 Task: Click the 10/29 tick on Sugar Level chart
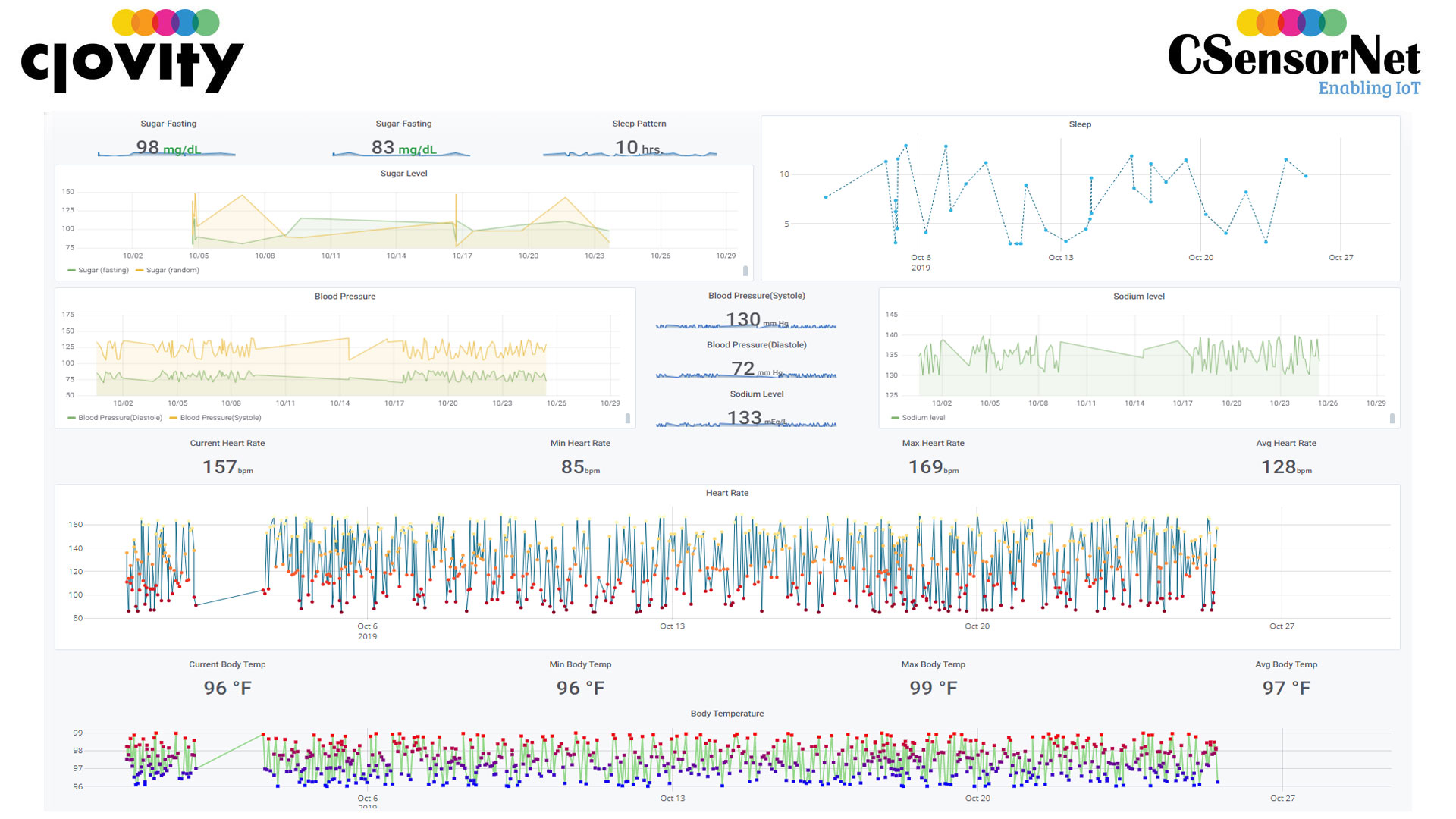pyautogui.click(x=726, y=256)
